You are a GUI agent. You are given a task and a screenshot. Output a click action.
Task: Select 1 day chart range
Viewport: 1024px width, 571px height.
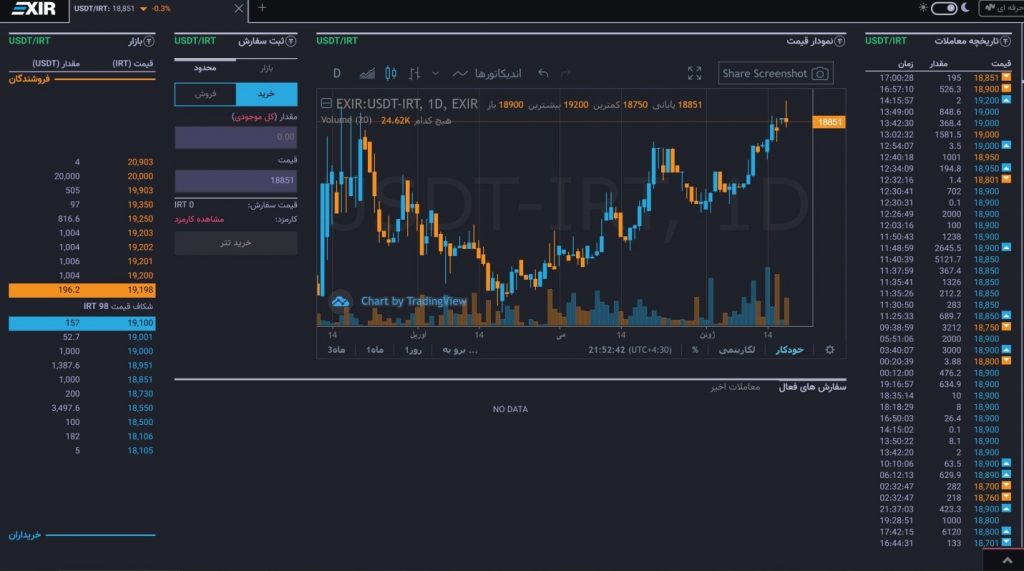pos(413,350)
